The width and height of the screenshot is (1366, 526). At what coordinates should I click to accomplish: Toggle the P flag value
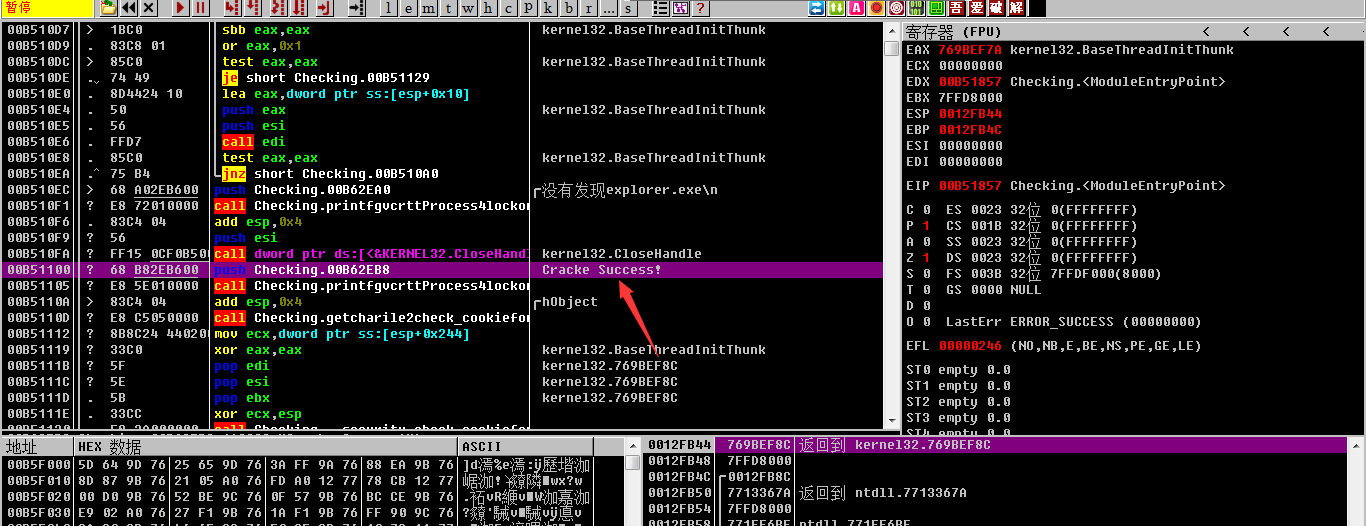point(926,226)
